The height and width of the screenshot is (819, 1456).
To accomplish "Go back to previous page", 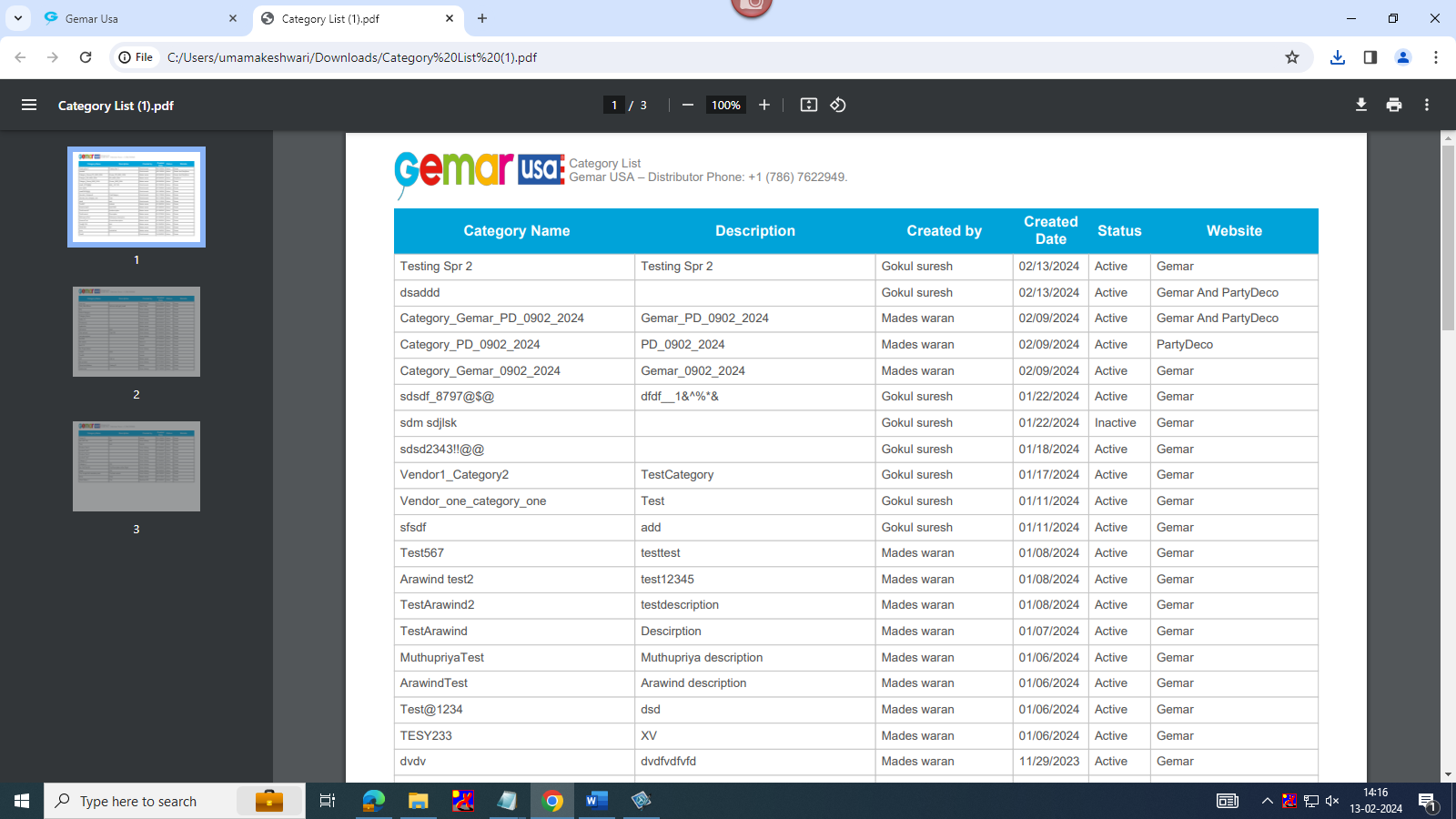I will (x=20, y=57).
